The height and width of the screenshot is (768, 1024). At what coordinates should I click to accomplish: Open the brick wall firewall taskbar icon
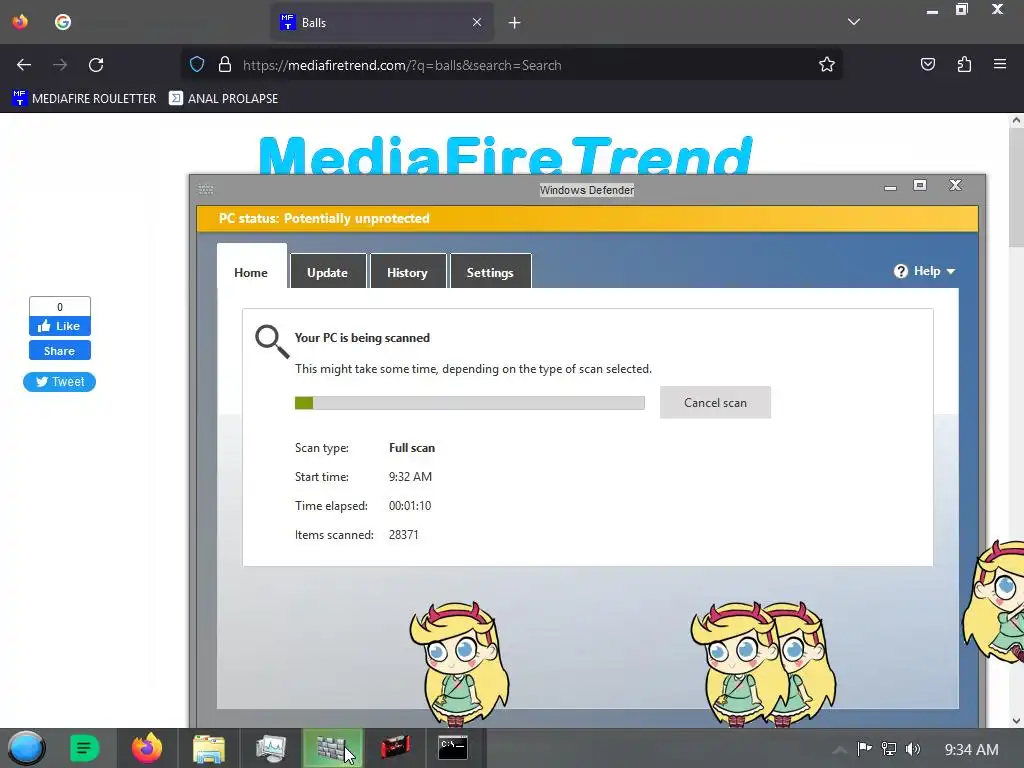(332, 748)
